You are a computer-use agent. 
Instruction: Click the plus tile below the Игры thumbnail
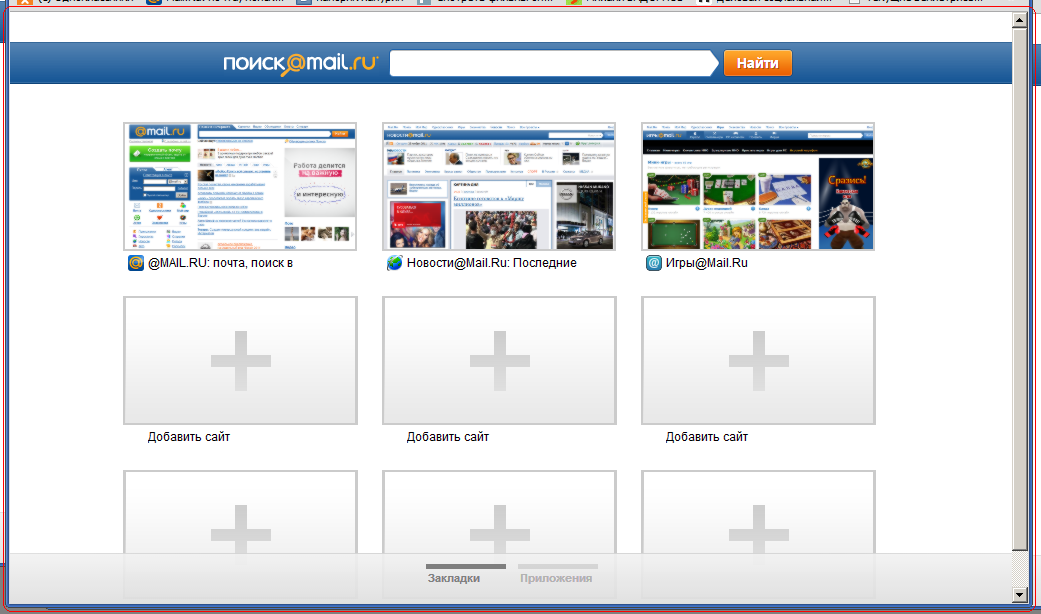[758, 360]
